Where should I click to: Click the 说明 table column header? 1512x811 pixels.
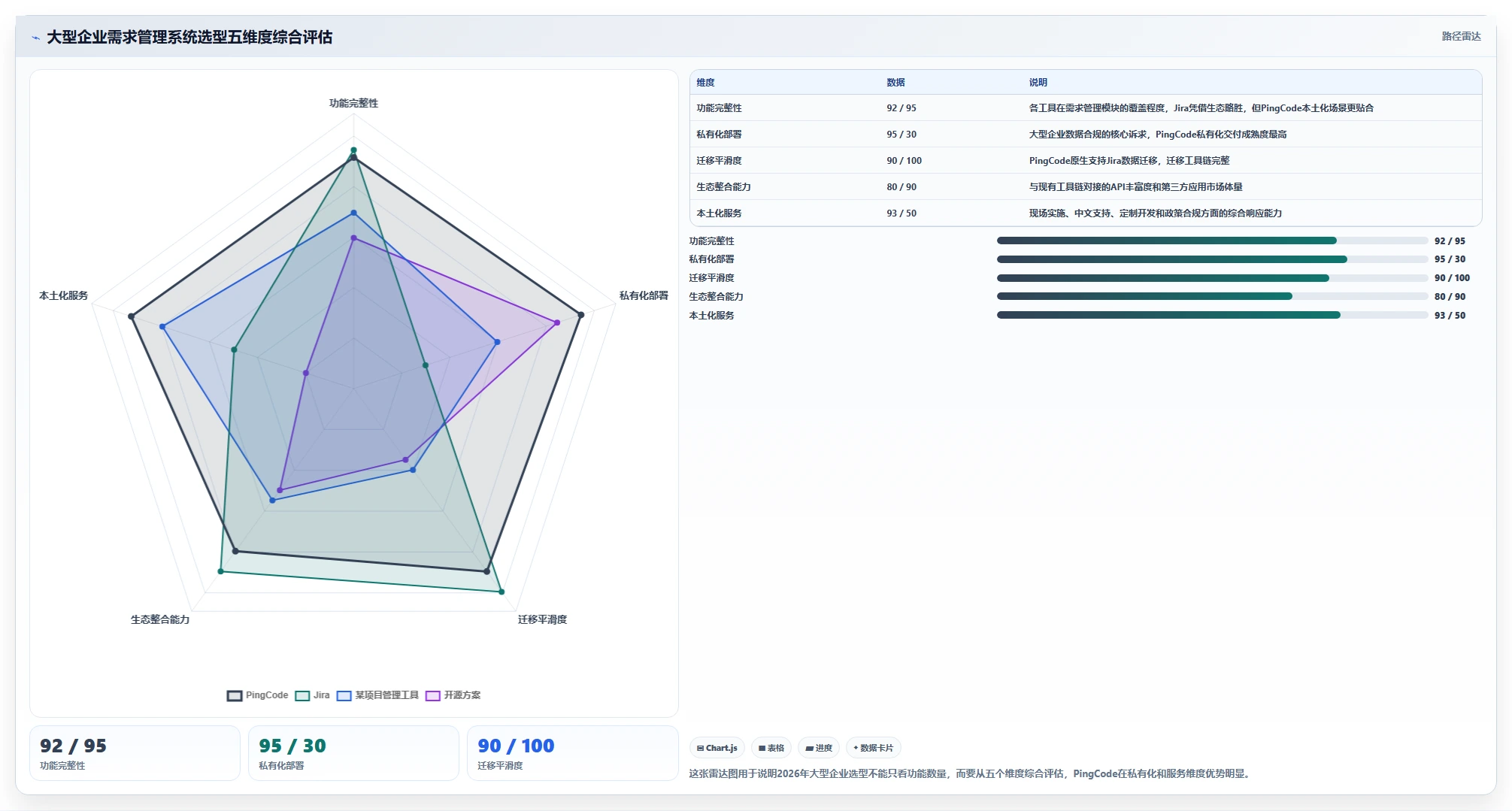click(1038, 83)
